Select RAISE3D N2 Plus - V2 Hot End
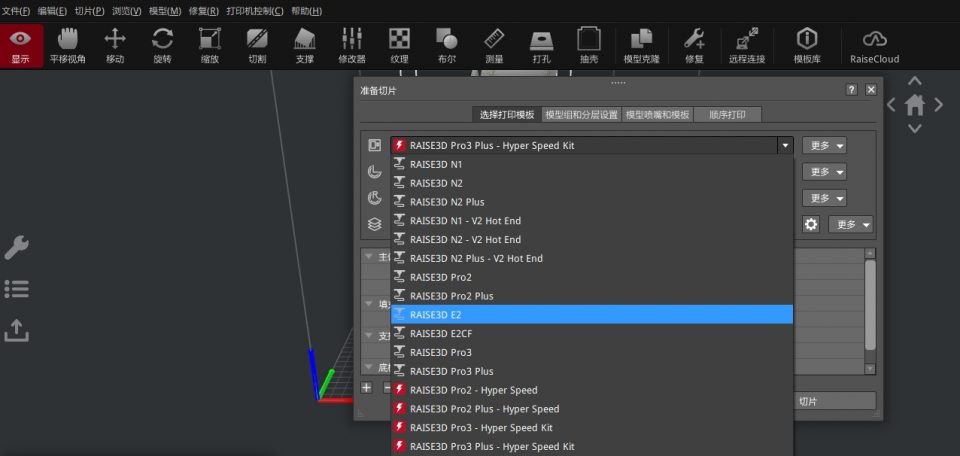Image resolution: width=960 pixels, height=456 pixels. pyautogui.click(x=592, y=258)
